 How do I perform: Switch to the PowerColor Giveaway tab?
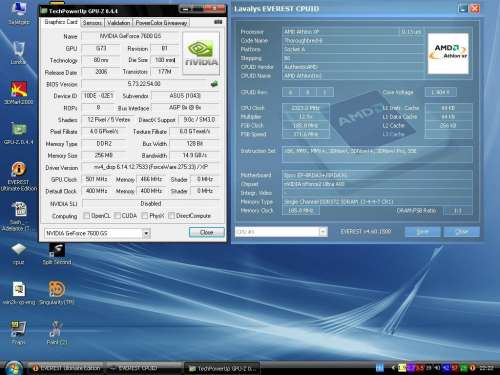coord(161,23)
